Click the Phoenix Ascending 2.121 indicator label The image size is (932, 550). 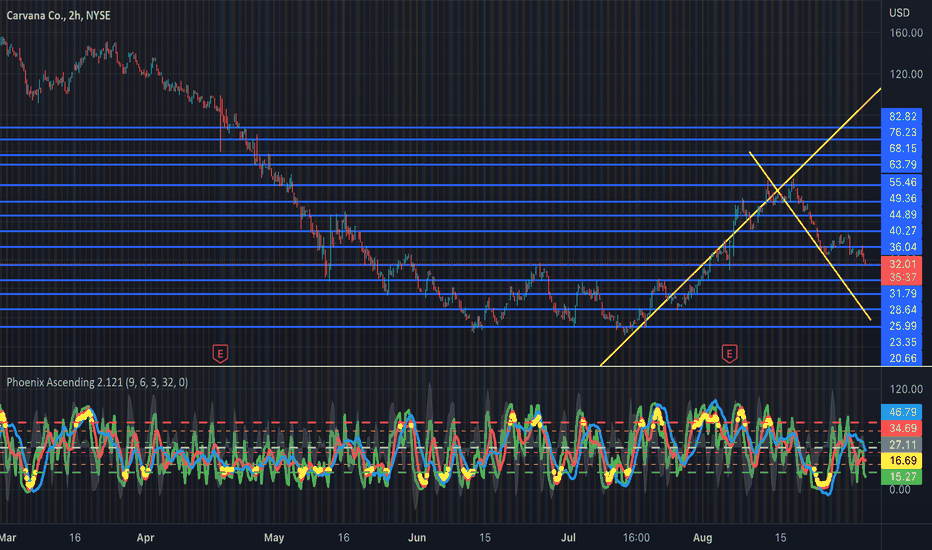tap(97, 382)
